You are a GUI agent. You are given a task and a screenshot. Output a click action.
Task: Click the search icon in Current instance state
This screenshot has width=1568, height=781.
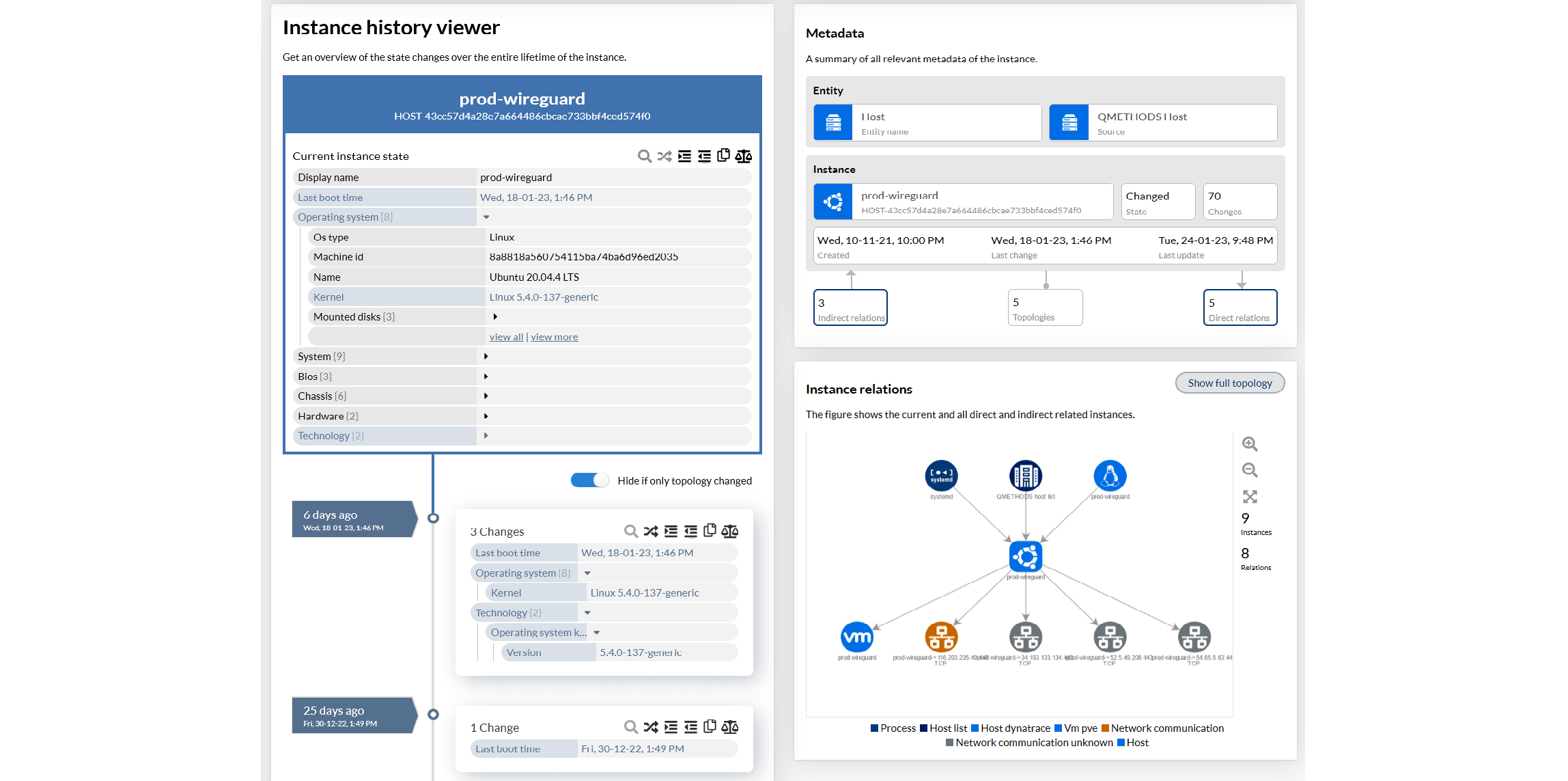[644, 156]
